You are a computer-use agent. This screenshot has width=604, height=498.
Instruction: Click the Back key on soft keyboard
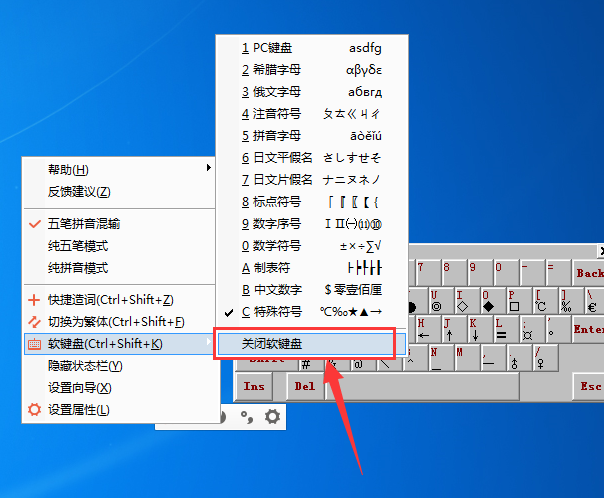click(x=589, y=273)
